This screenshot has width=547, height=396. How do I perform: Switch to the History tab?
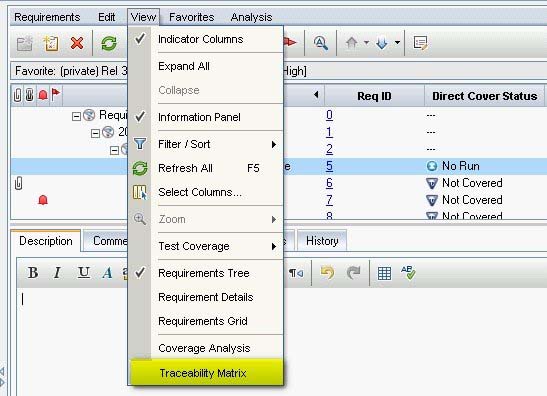322,241
